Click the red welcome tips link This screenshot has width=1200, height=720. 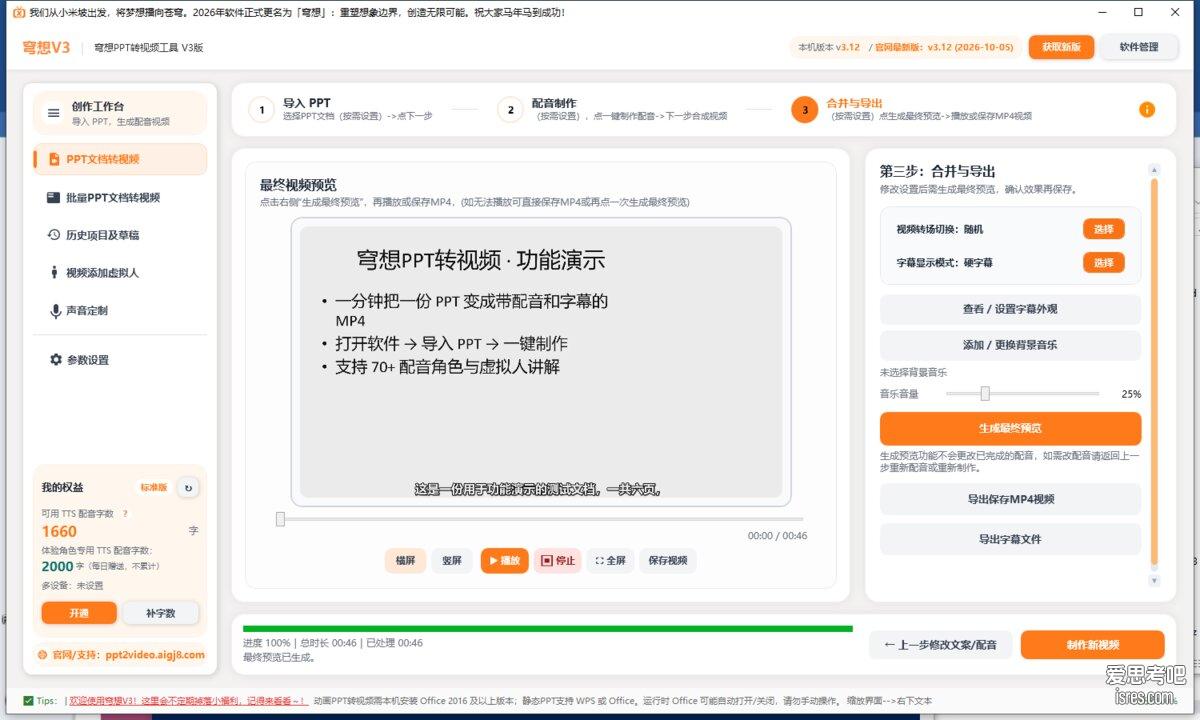188,701
